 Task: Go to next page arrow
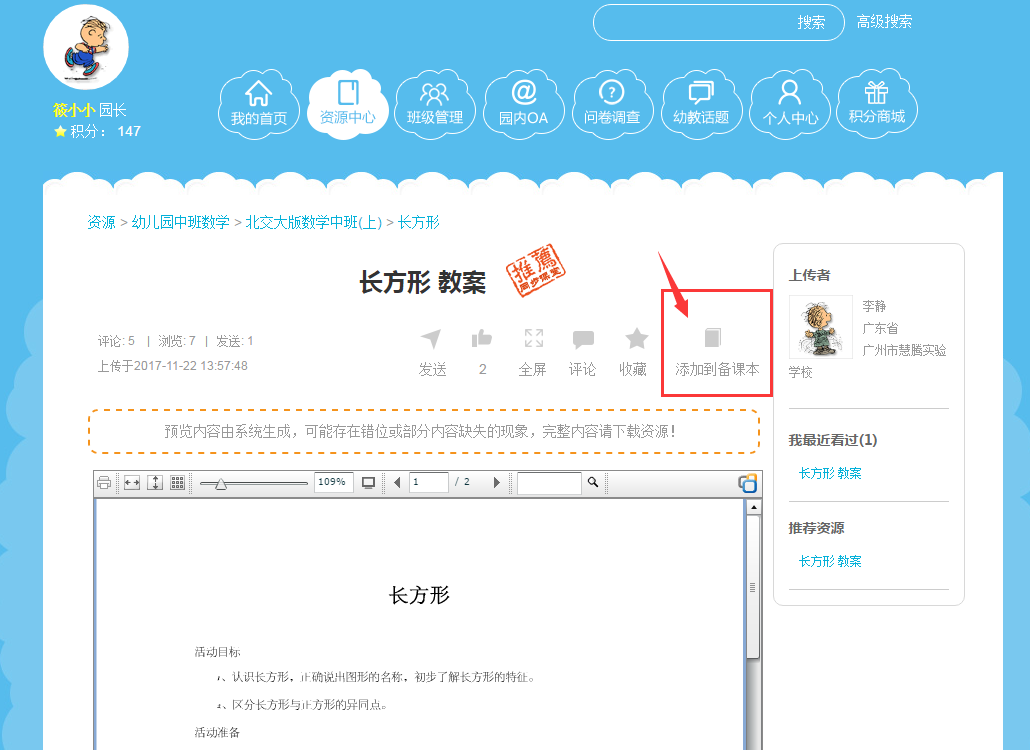coord(497,483)
